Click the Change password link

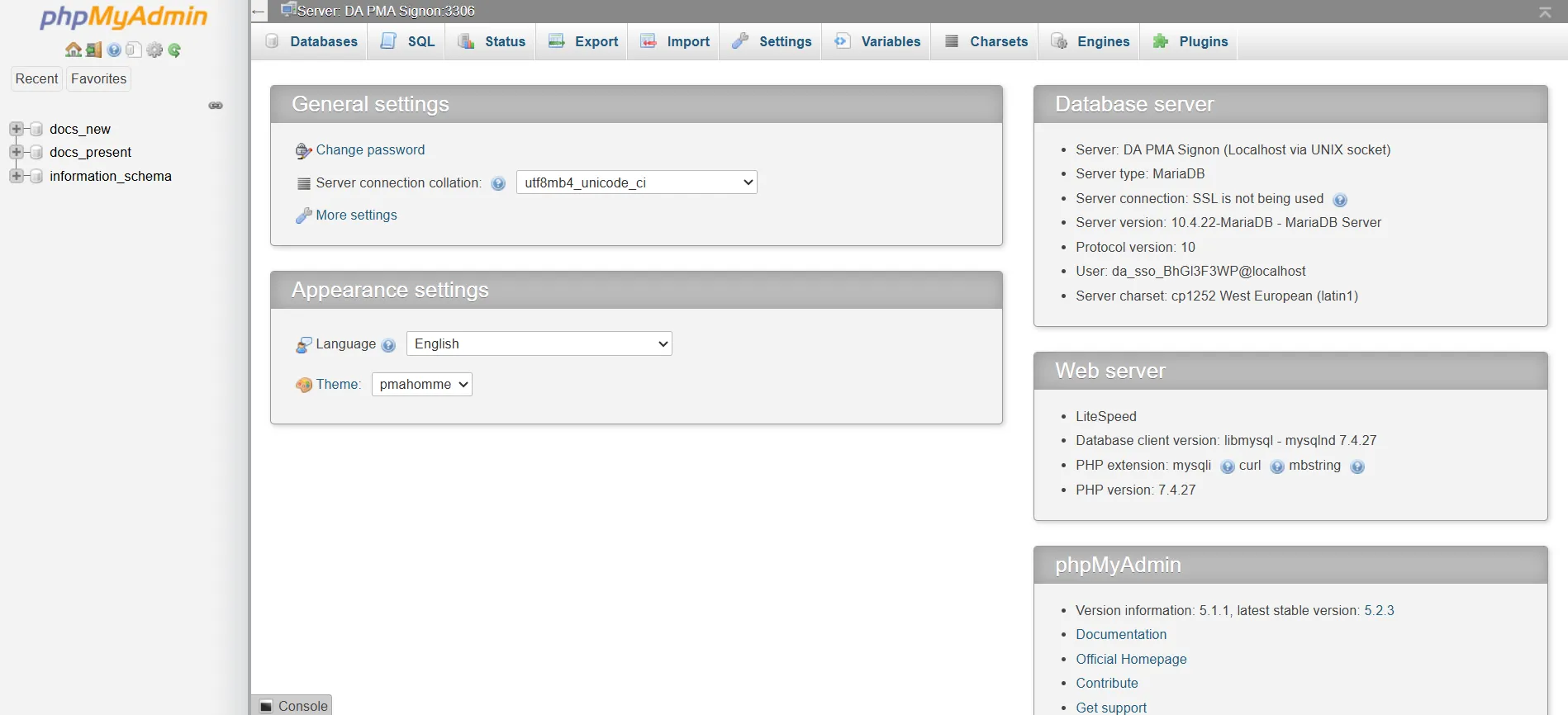[x=370, y=150]
